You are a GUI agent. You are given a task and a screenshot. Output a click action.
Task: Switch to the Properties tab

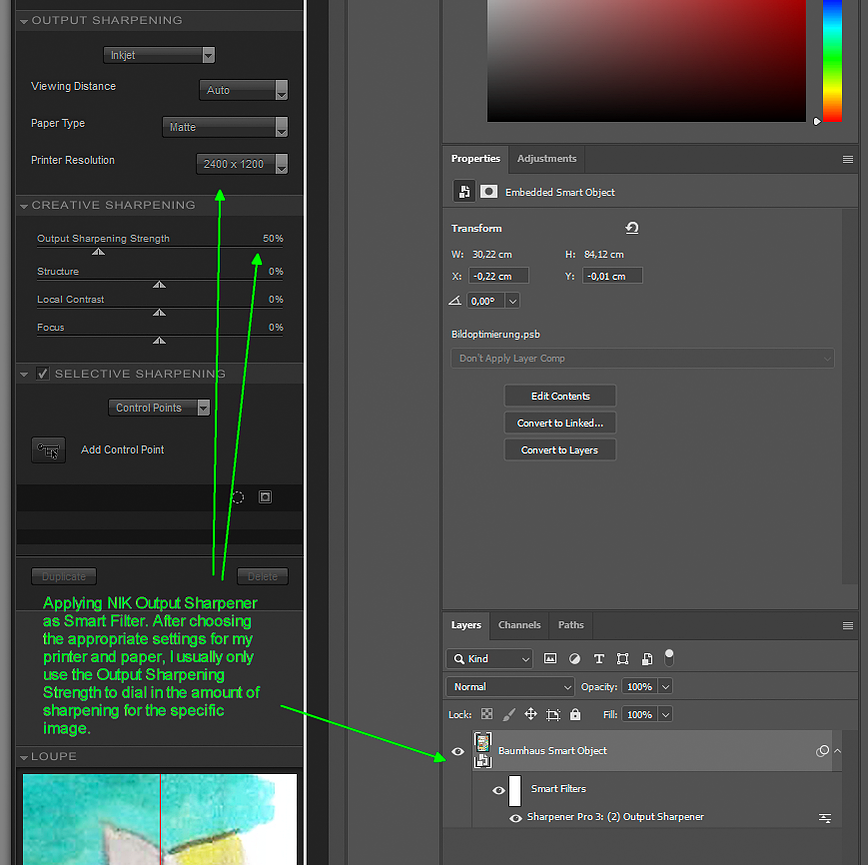click(476, 159)
